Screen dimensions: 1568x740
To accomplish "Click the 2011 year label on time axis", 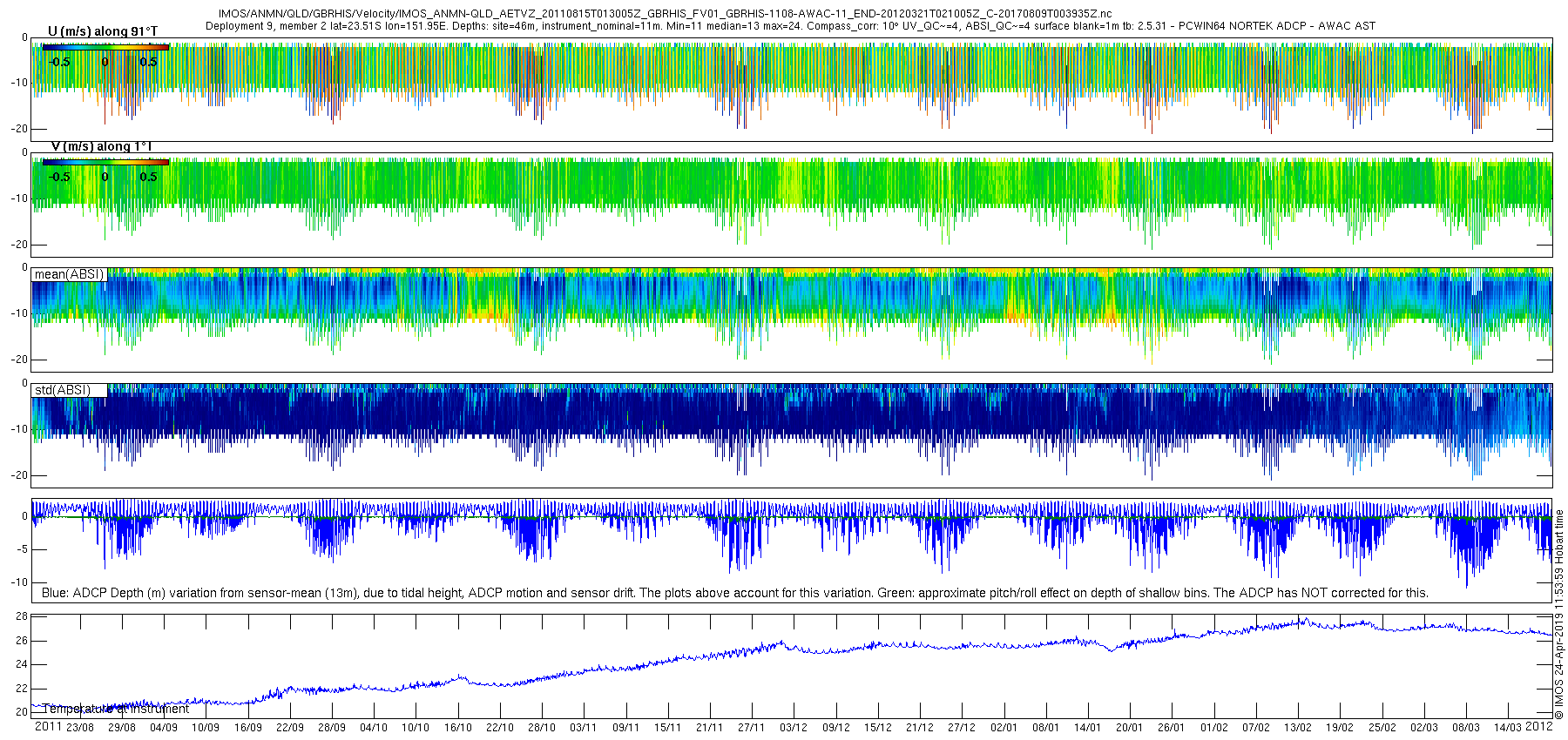I will (48, 726).
